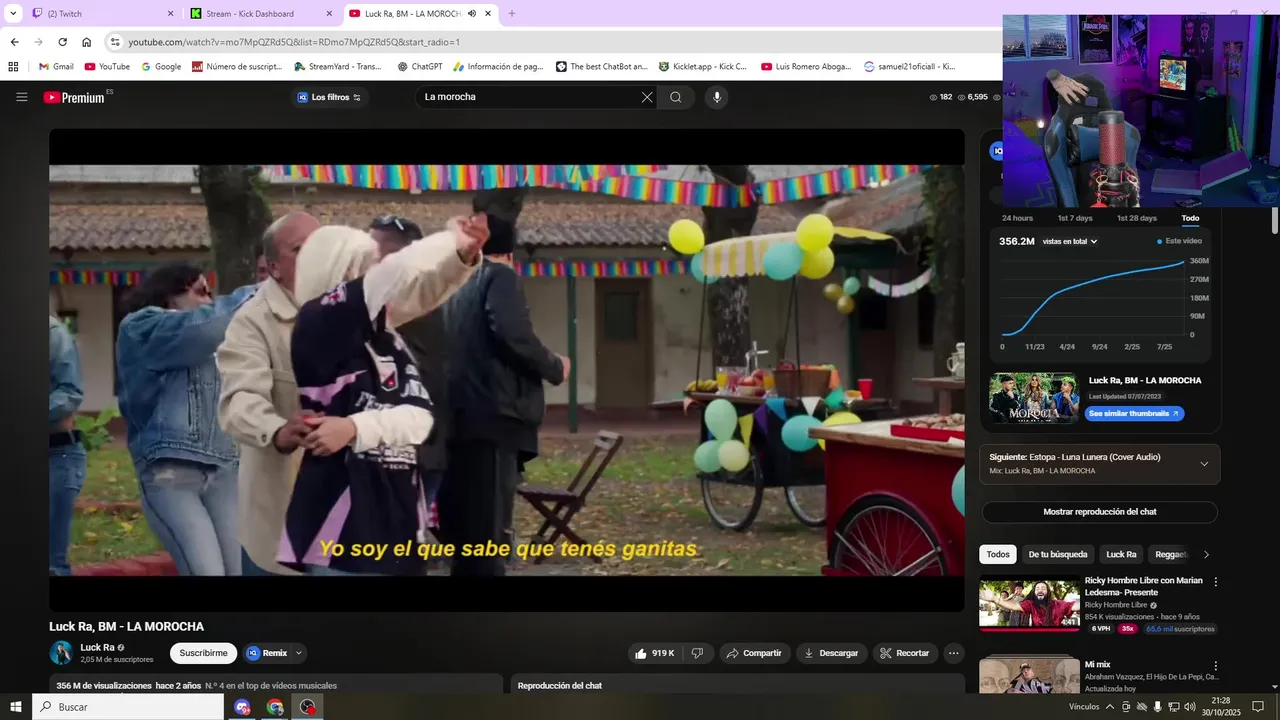Open options for Mi mix playlist
Viewport: 1280px width, 720px height.
(1216, 665)
